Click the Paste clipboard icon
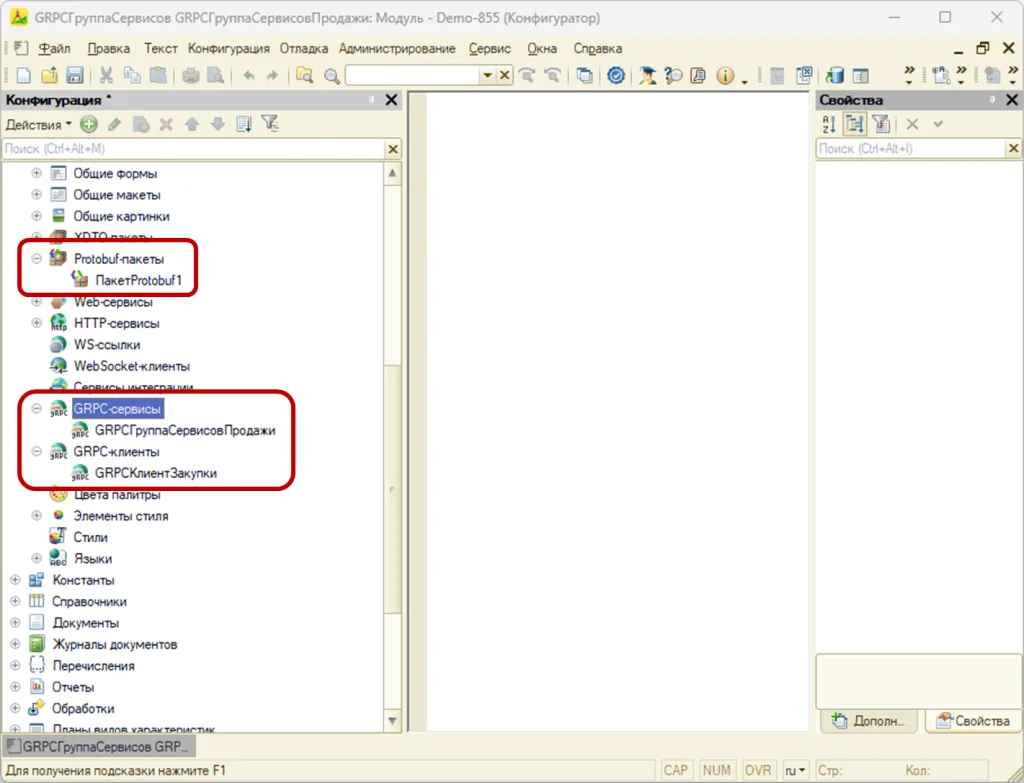The image size is (1024, 783). click(157, 76)
